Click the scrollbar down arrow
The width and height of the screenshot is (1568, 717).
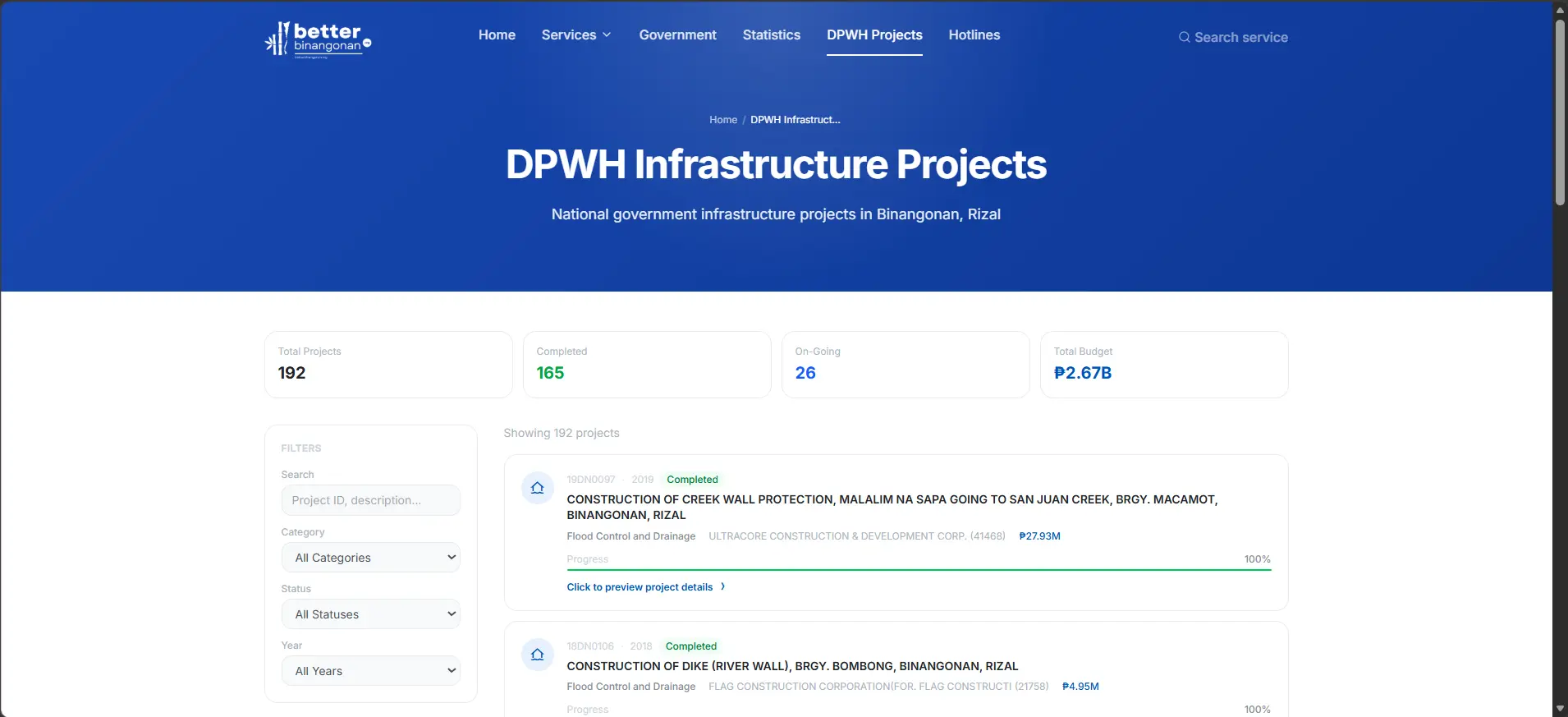click(x=1560, y=709)
